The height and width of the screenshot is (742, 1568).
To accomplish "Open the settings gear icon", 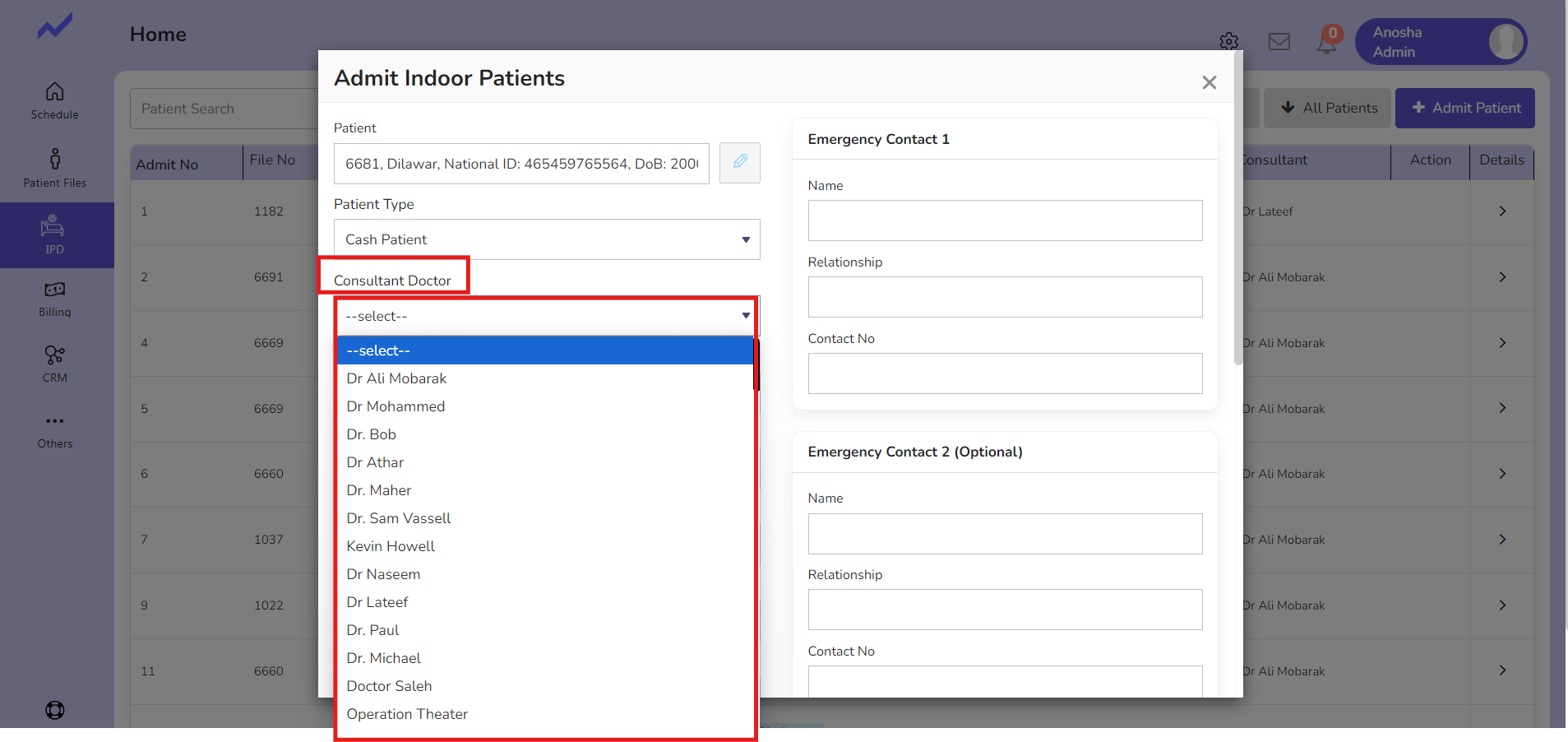I will pyautogui.click(x=1228, y=41).
